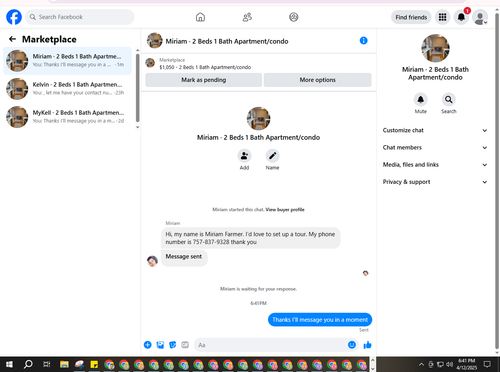Open Windows taskbar search
Viewport: 500px width, 372px height.
(x=28, y=364)
